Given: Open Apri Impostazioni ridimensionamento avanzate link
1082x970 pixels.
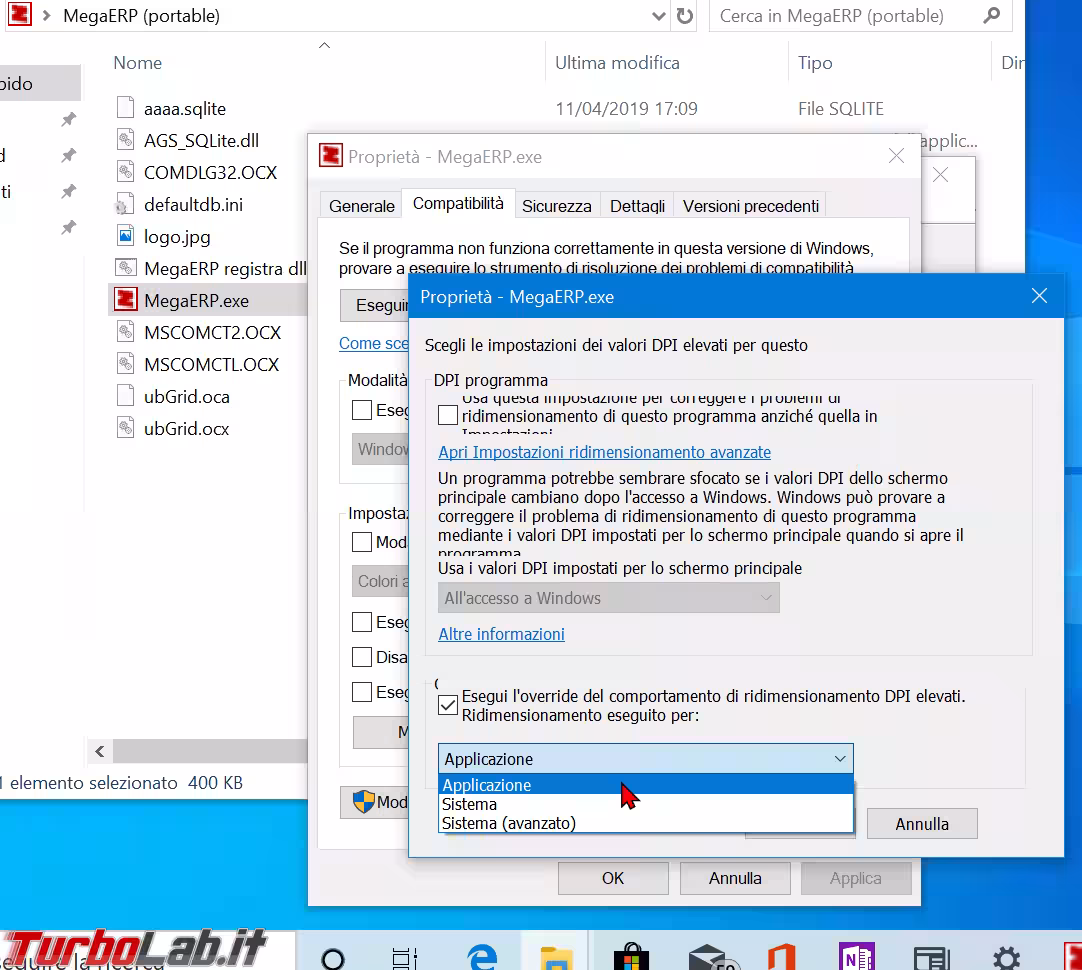Looking at the screenshot, I should (x=604, y=452).
